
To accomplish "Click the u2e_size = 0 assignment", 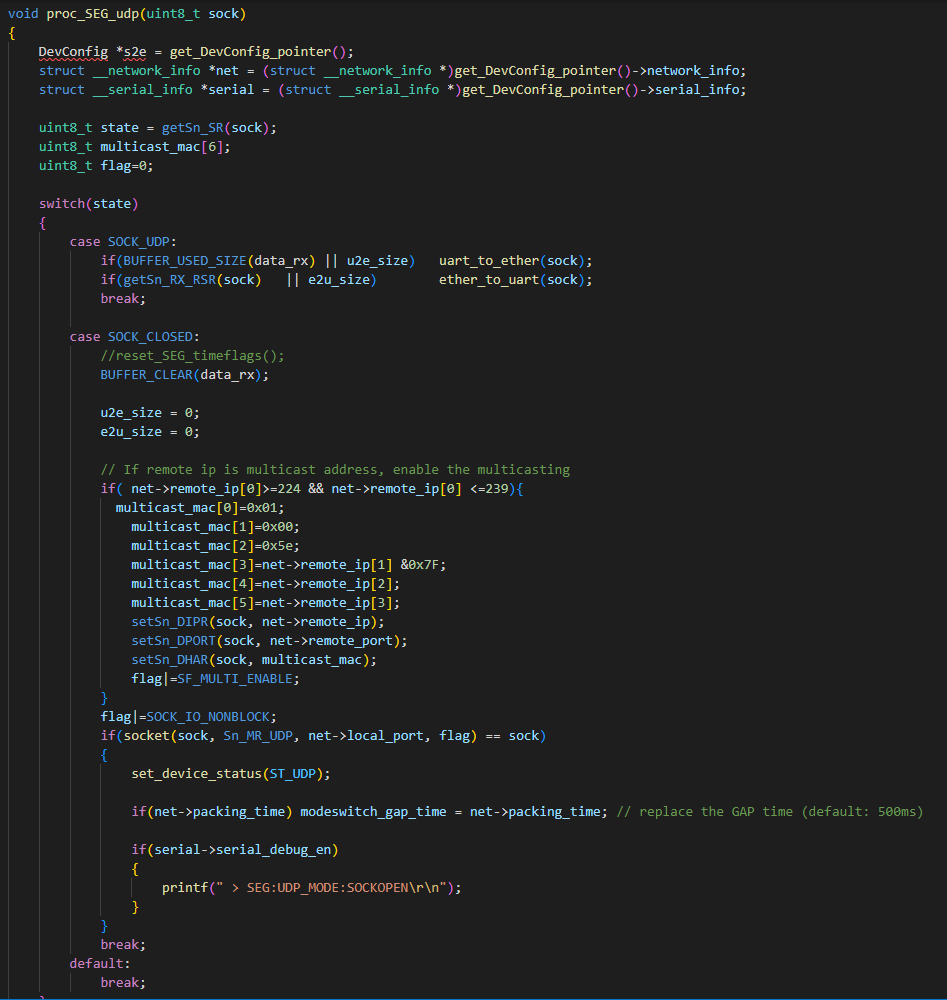I will (150, 413).
